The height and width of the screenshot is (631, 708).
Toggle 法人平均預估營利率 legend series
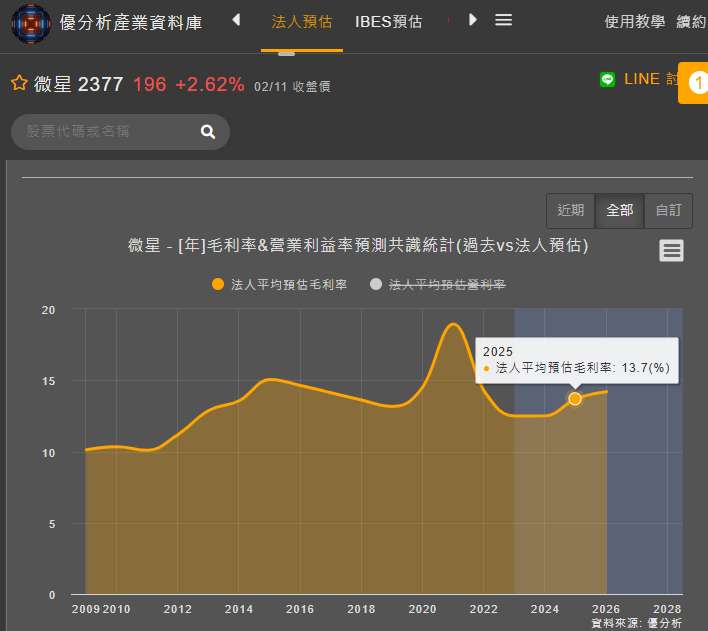point(437,285)
